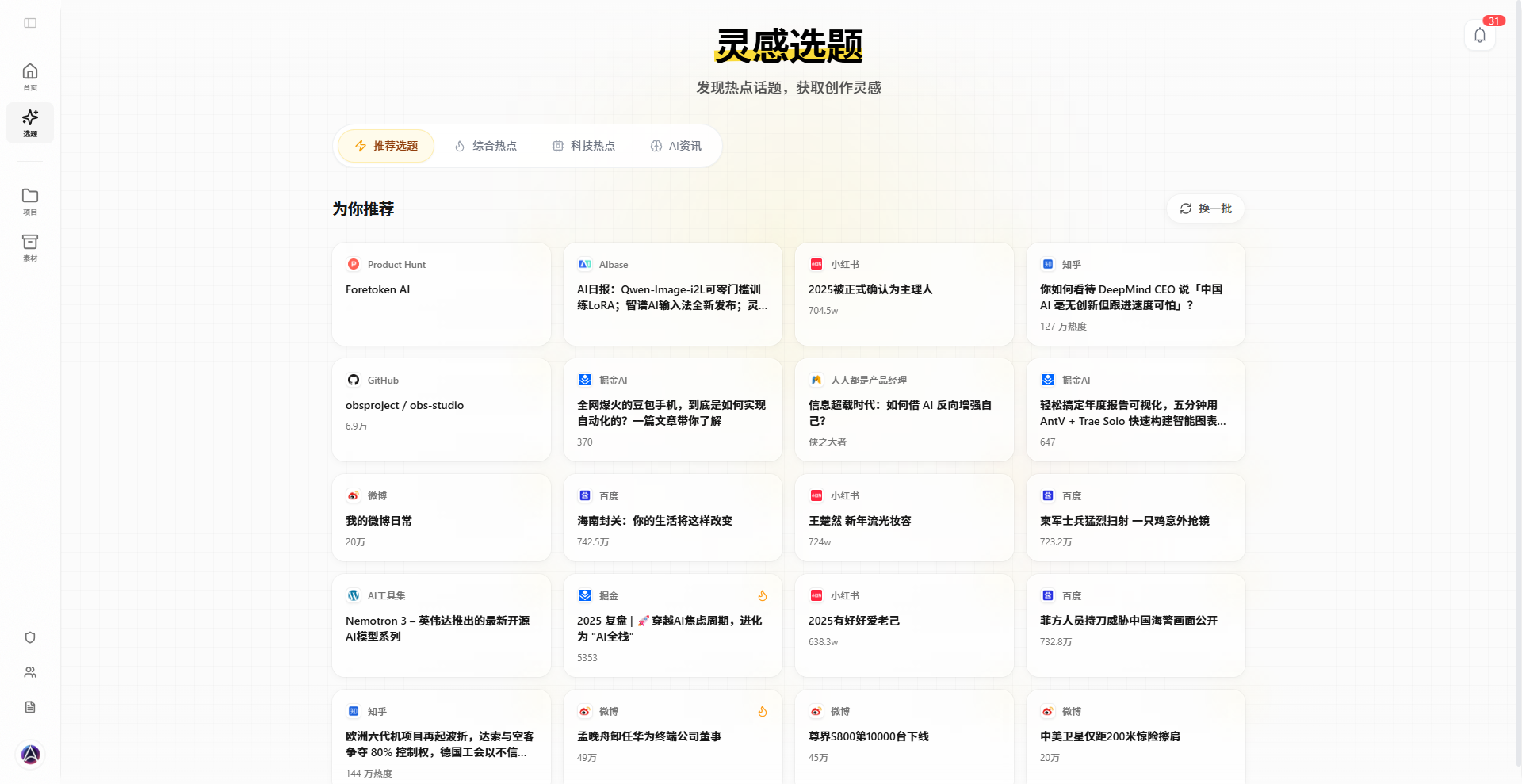
Task: Select the 海南封关 百度 topic card
Action: click(672, 518)
